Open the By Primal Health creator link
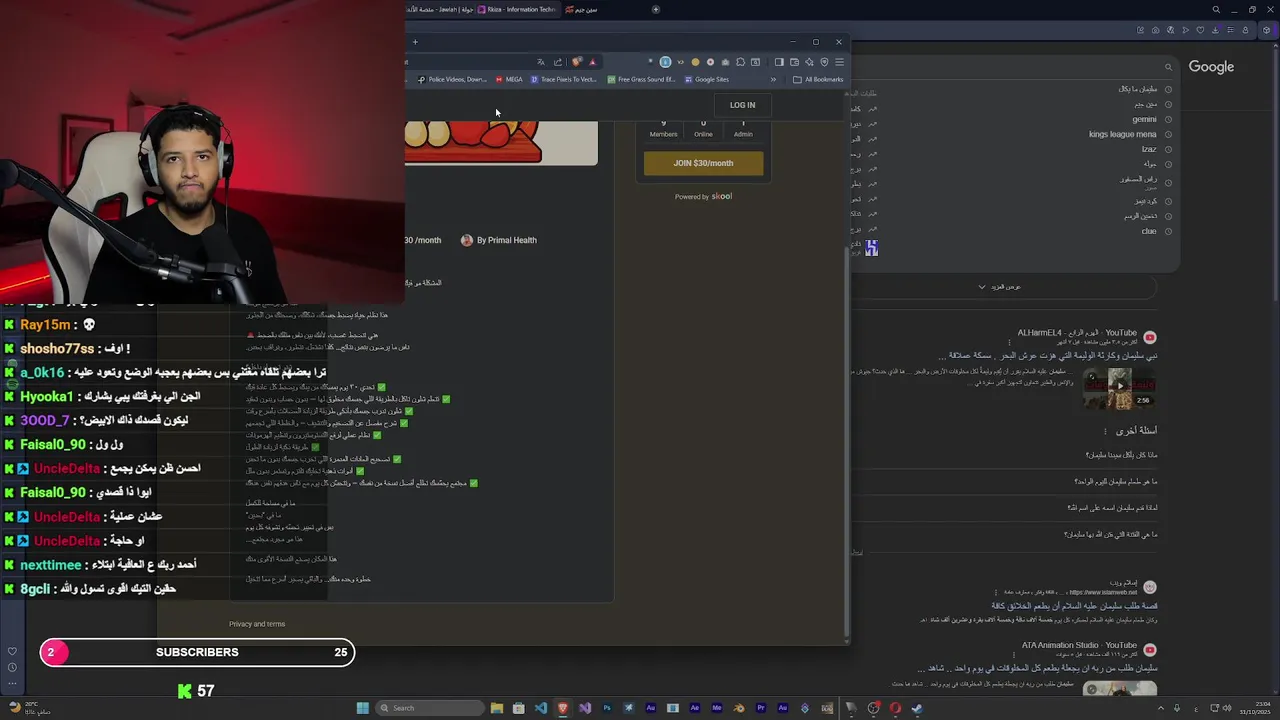 [x=499, y=240]
